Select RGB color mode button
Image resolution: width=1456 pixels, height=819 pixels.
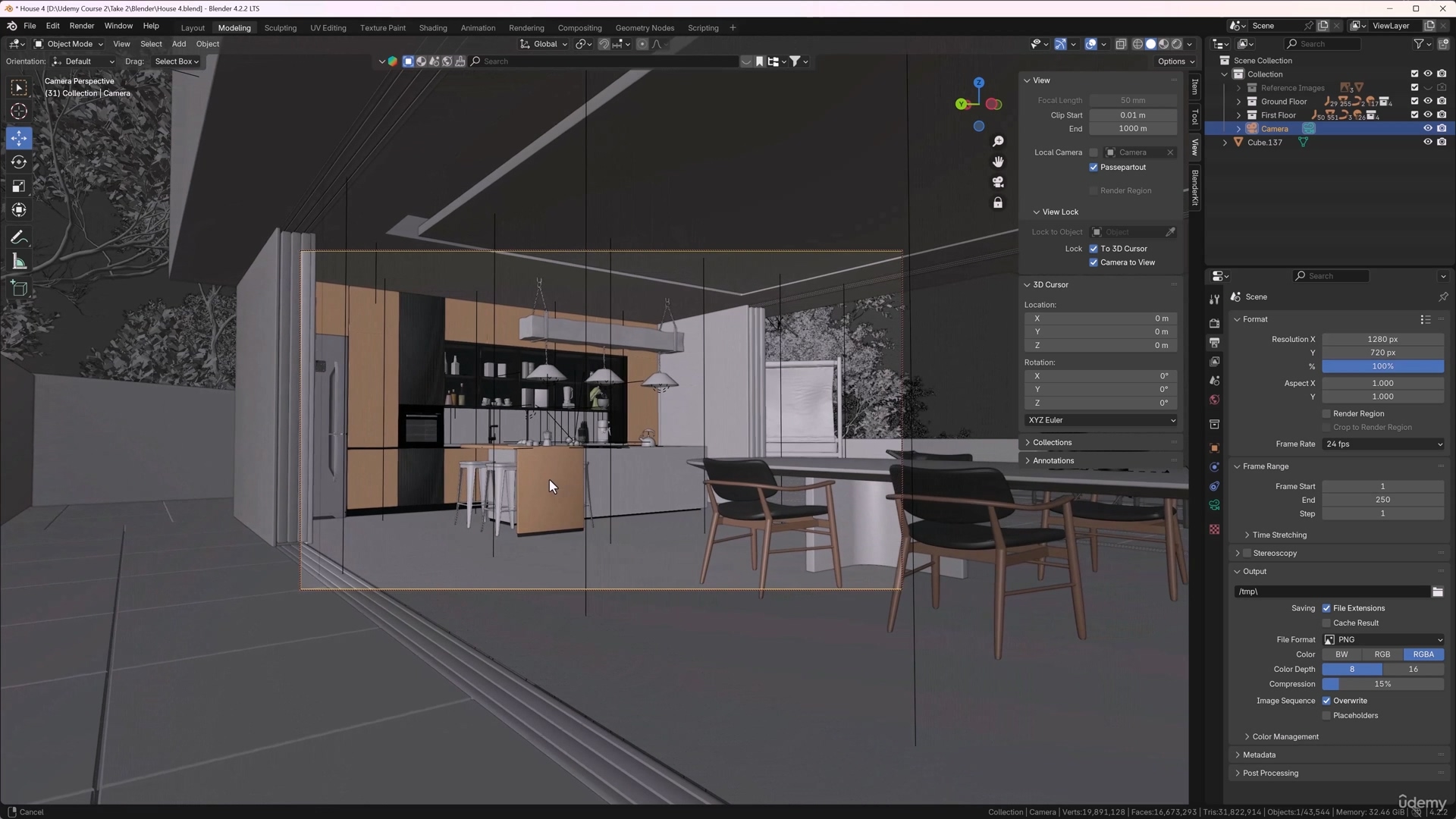tap(1382, 654)
